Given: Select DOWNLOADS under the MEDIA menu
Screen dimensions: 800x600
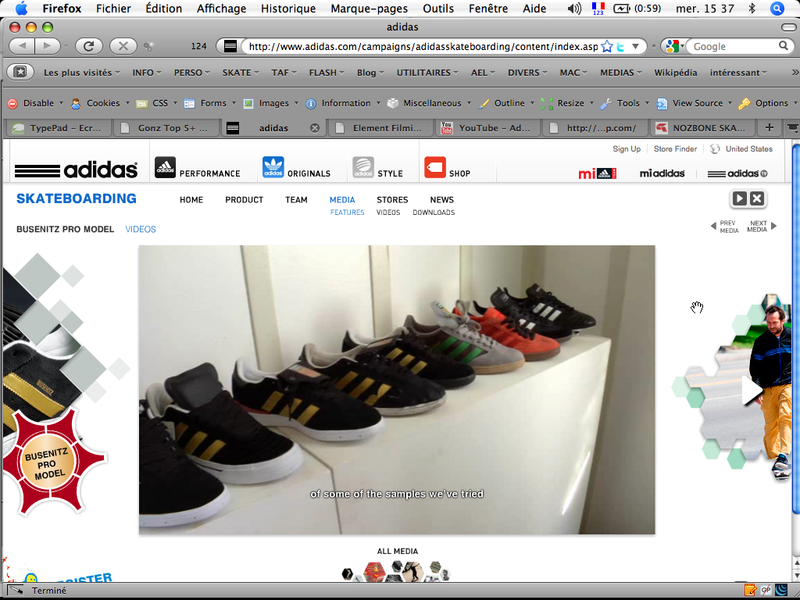Looking at the screenshot, I should [434, 212].
